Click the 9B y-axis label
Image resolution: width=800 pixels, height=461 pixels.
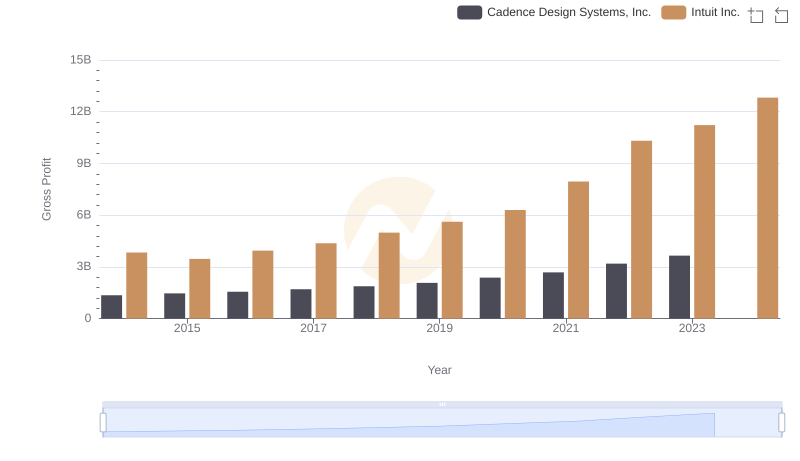(x=84, y=164)
